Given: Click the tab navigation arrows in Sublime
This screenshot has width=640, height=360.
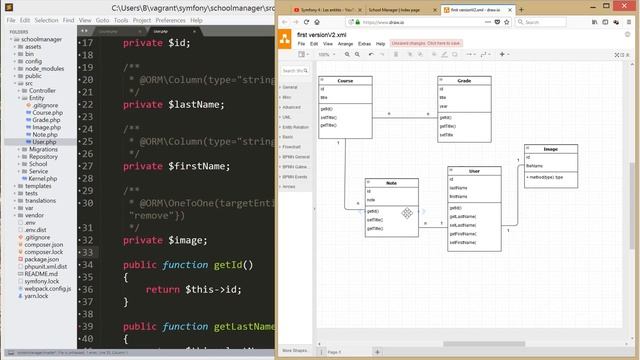Looking at the screenshot, I should tap(84, 31).
